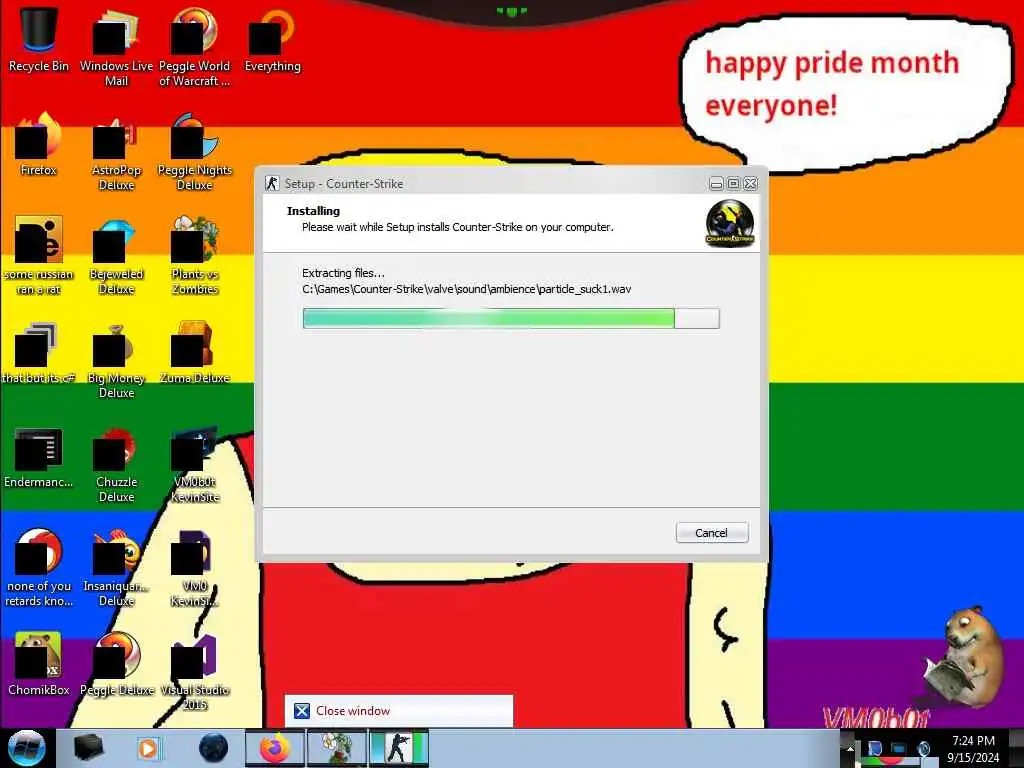The width and height of the screenshot is (1024, 768).
Task: Select the Visual Studio 2015 desktop icon
Action: point(195,671)
